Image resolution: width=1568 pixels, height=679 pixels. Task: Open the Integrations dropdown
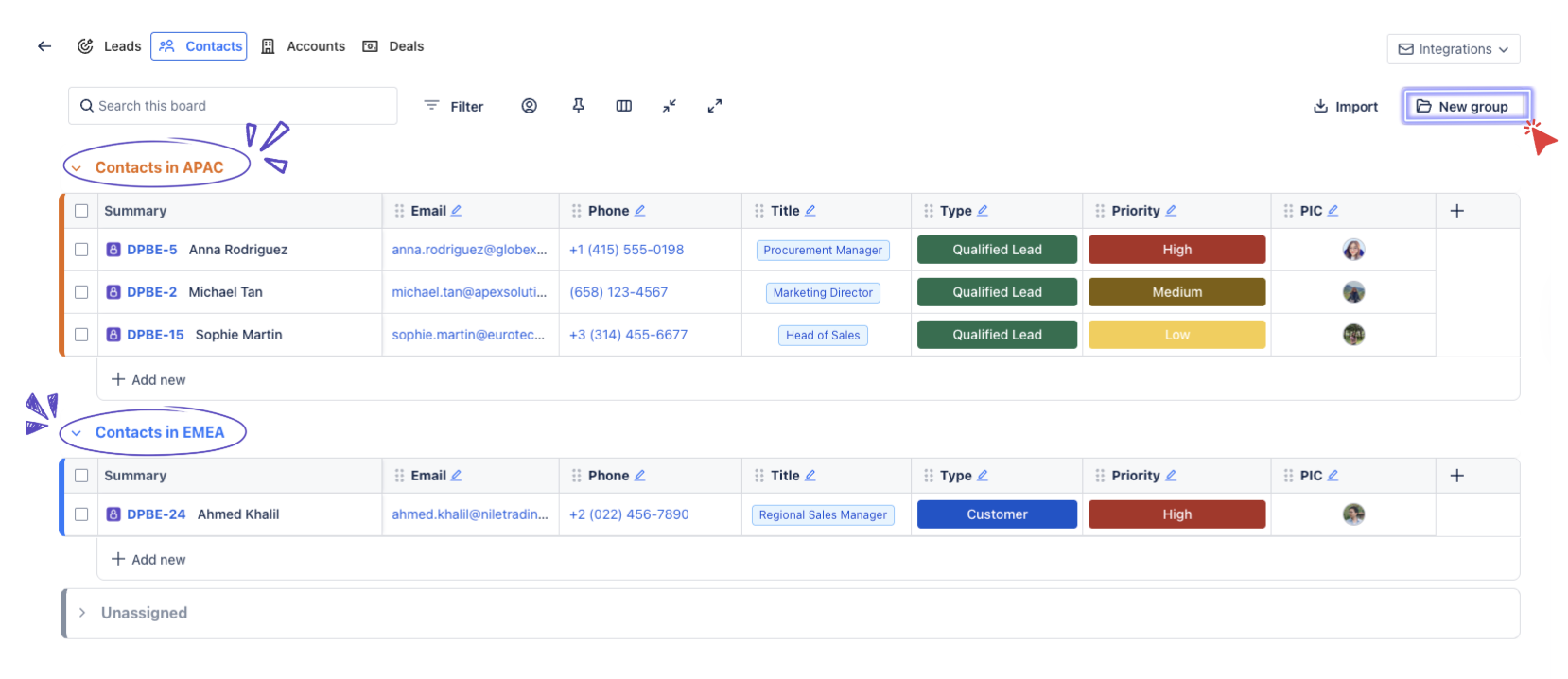coord(1453,49)
